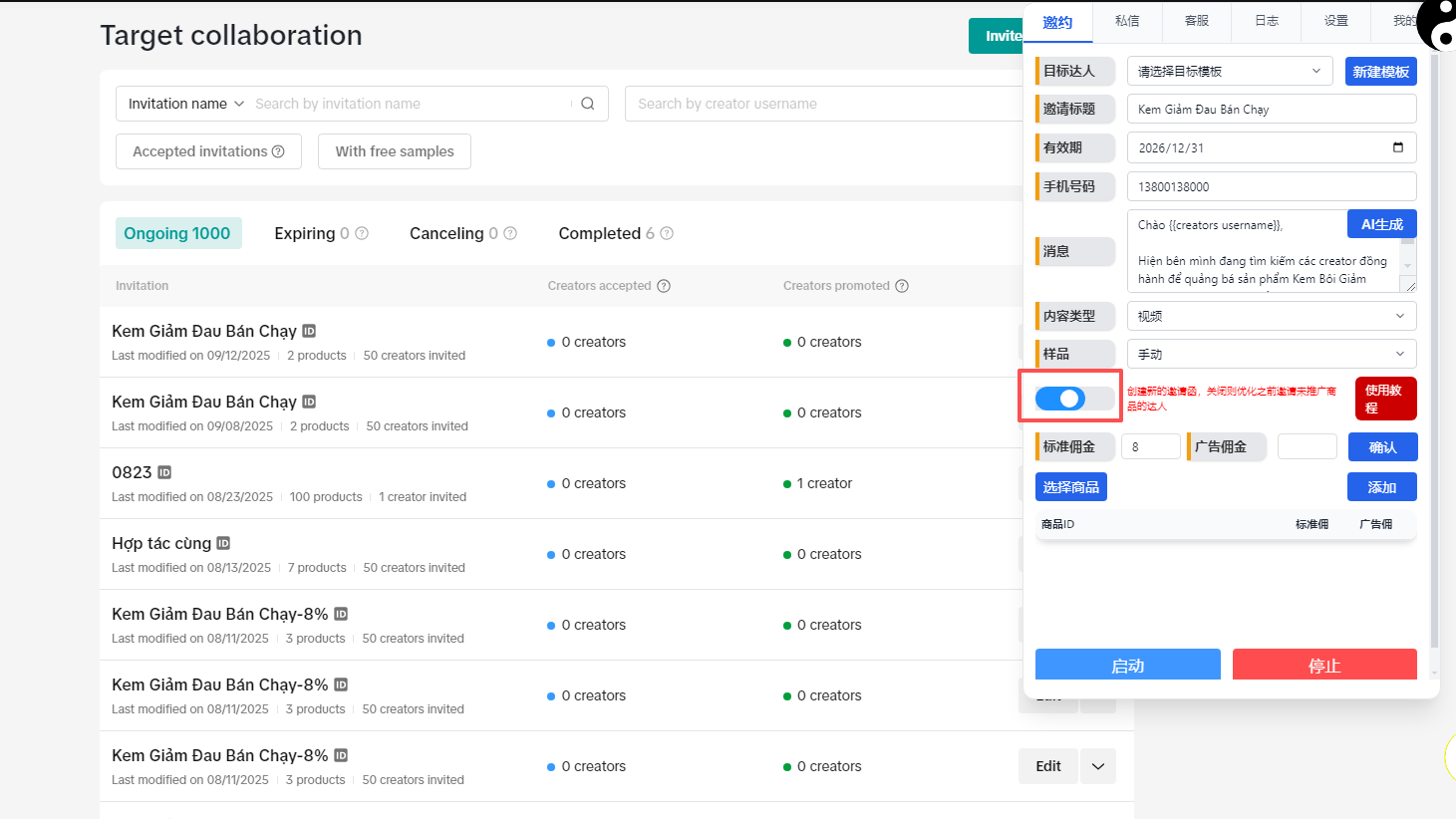This screenshot has width=1456, height=819.
Task: Click the ID badge icon next to 0823
Action: pos(164,472)
